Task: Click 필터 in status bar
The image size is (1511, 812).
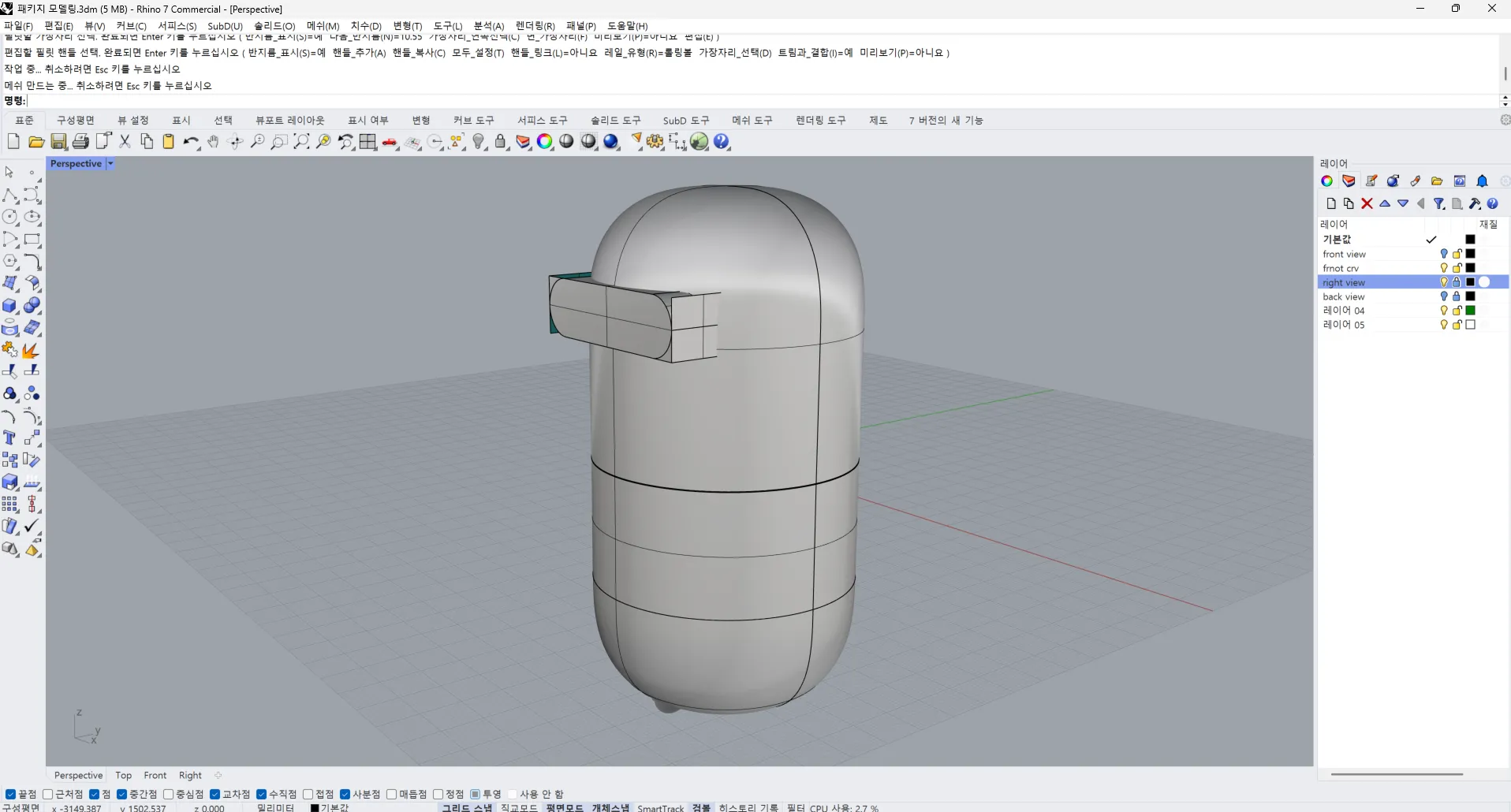Action: (x=796, y=807)
